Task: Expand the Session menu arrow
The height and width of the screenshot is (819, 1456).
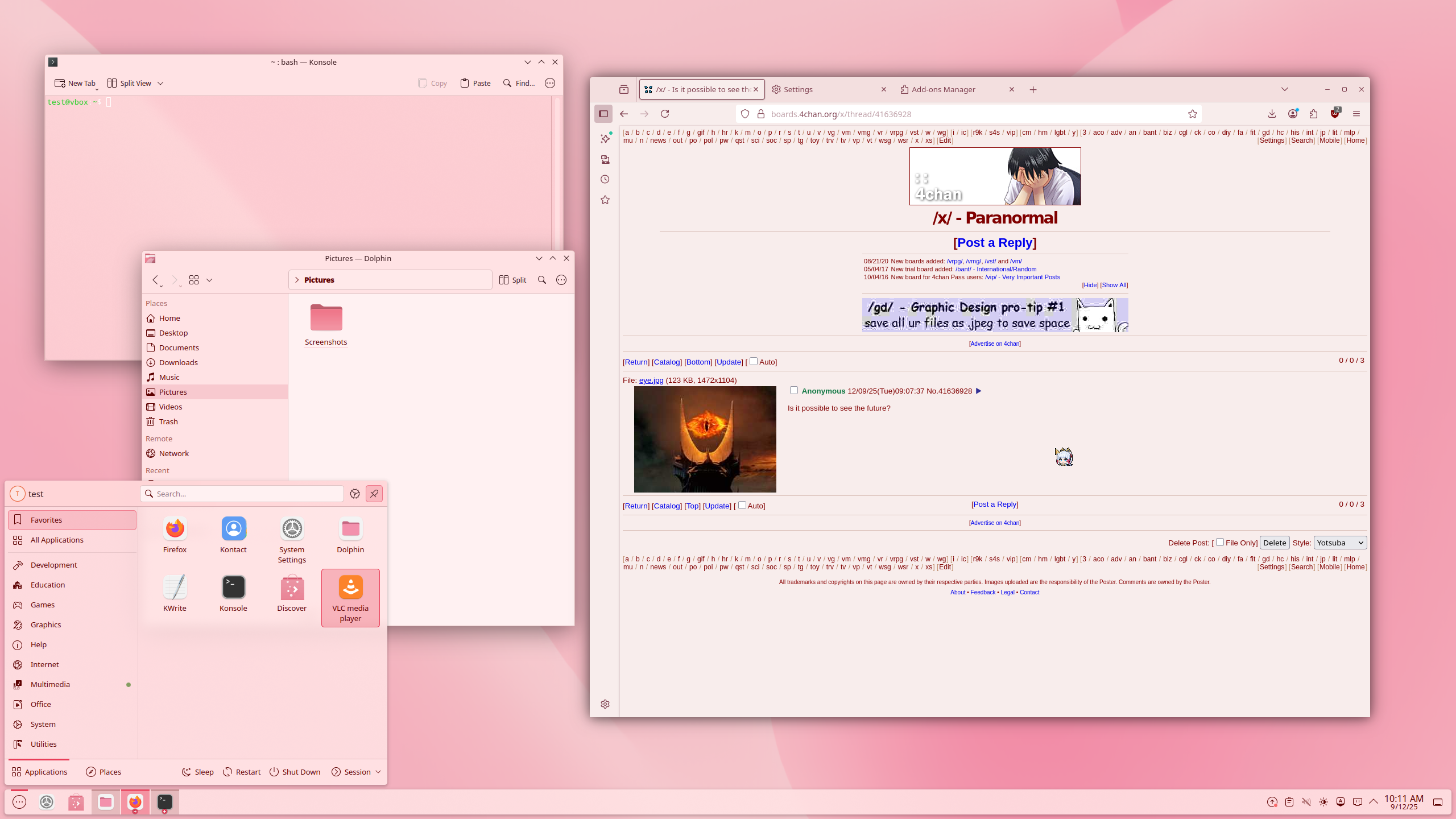Action: pos(378,772)
